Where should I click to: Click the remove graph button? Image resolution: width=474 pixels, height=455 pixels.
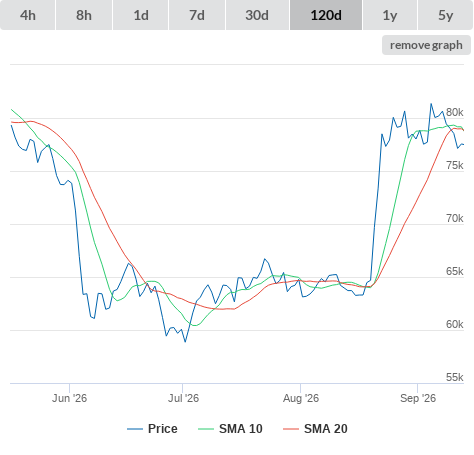click(x=426, y=45)
